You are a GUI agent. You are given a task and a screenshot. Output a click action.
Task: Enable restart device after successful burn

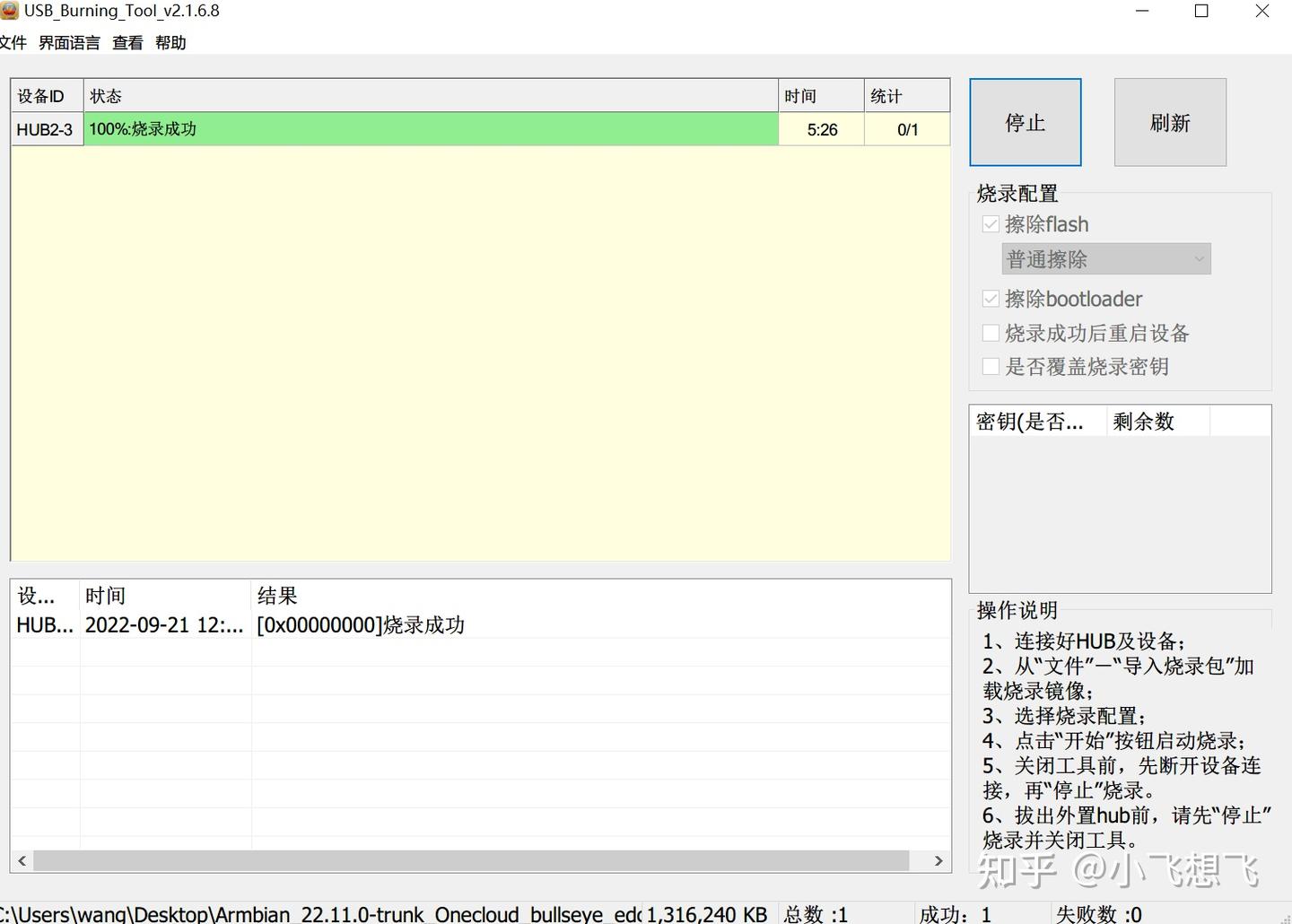click(x=991, y=332)
